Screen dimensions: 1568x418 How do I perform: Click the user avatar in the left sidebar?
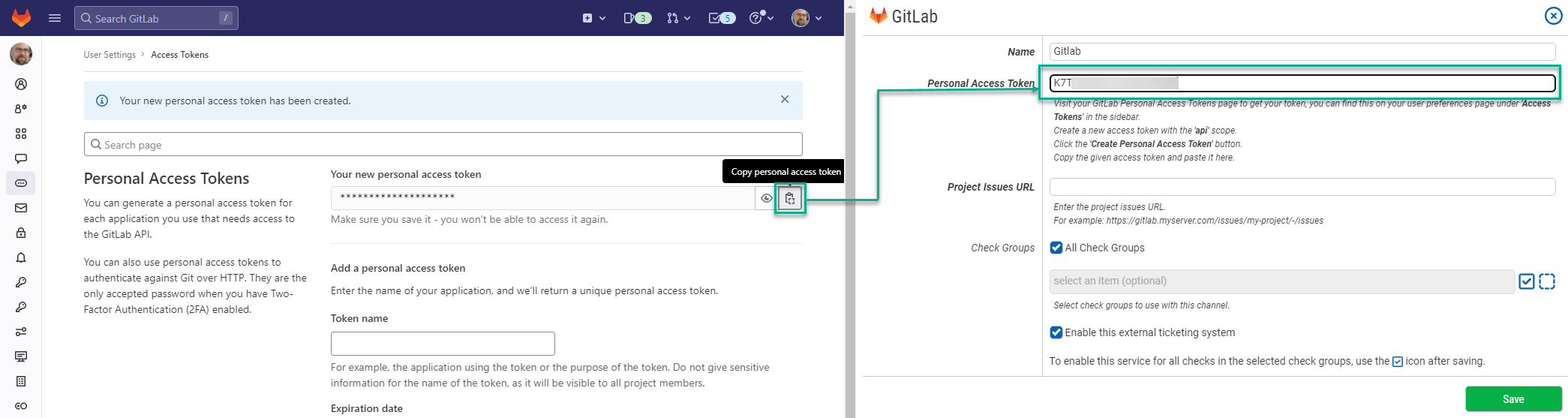pyautogui.click(x=21, y=54)
